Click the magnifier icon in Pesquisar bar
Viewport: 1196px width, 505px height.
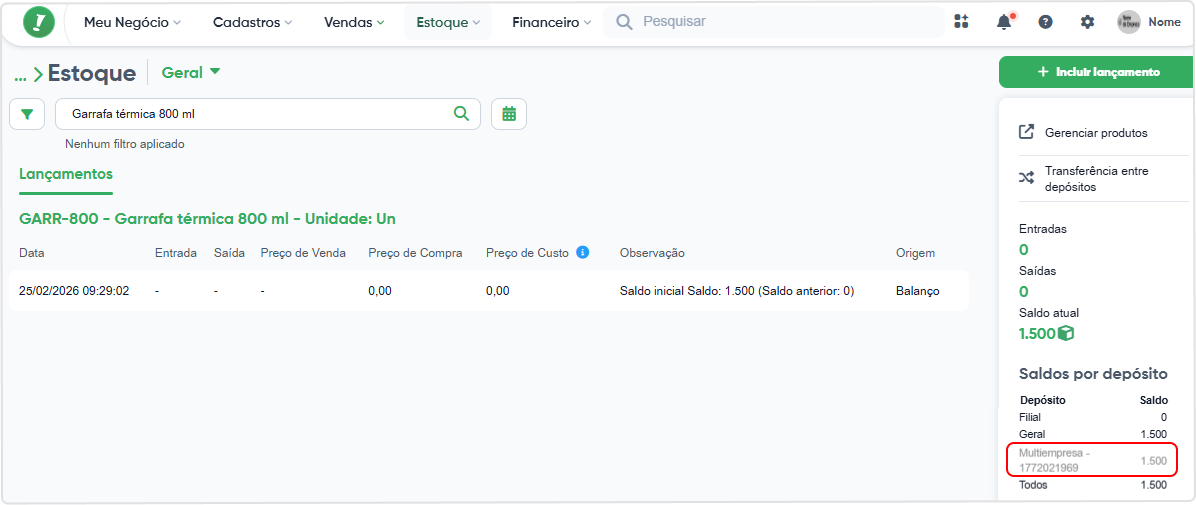624,22
